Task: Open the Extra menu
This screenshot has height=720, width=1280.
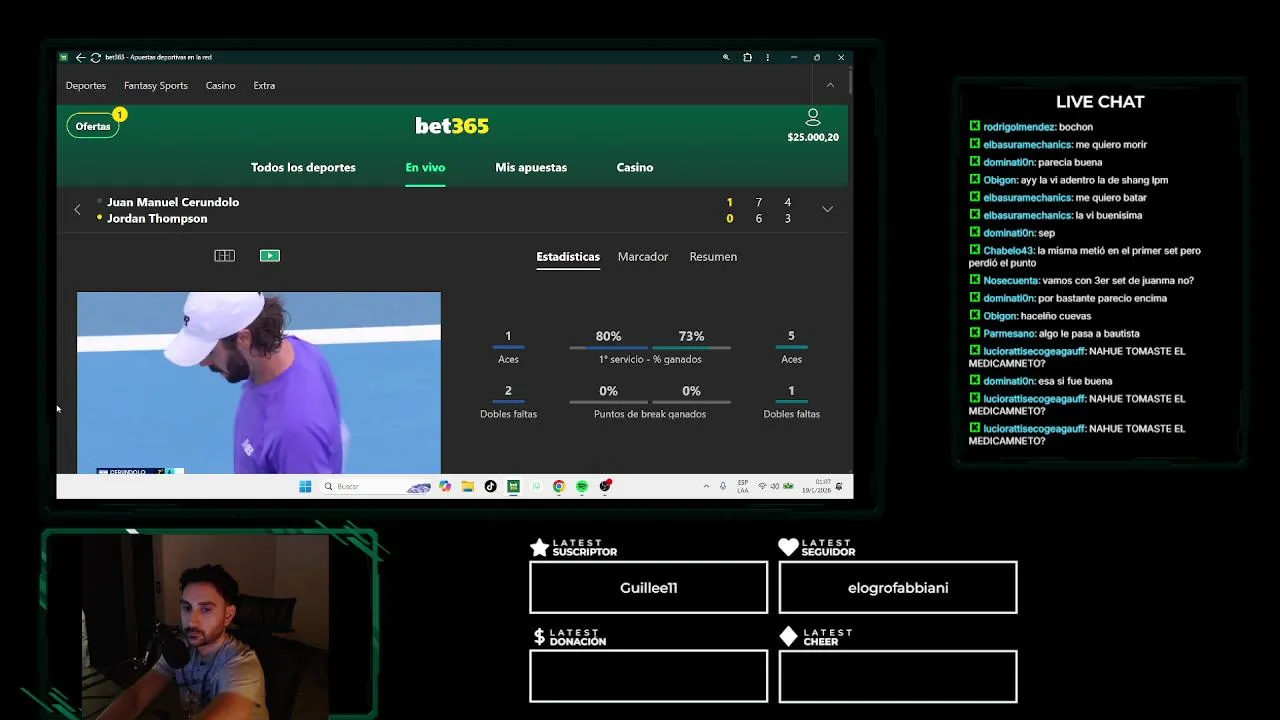Action: point(264,86)
